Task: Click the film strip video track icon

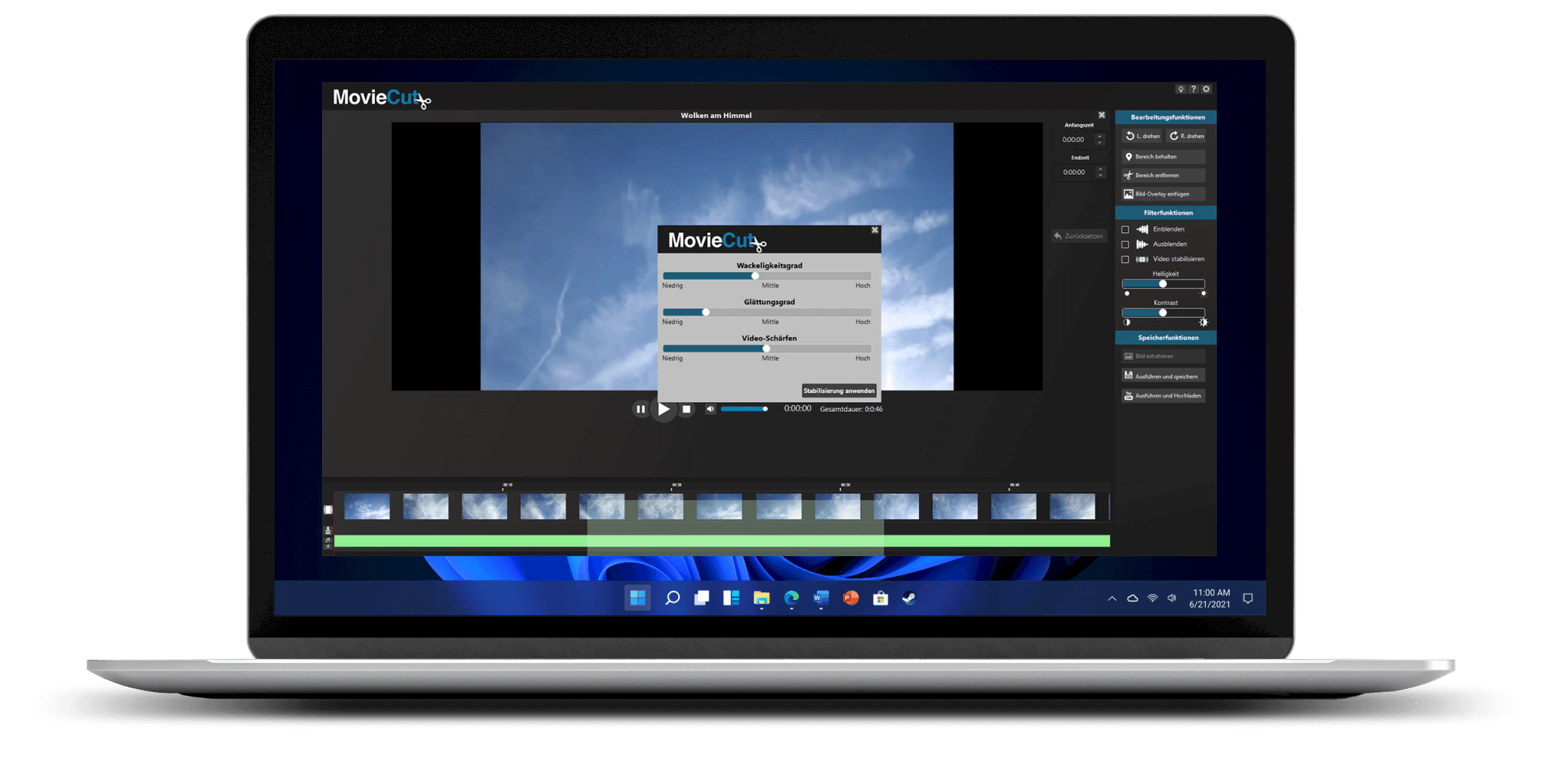Action: (328, 509)
